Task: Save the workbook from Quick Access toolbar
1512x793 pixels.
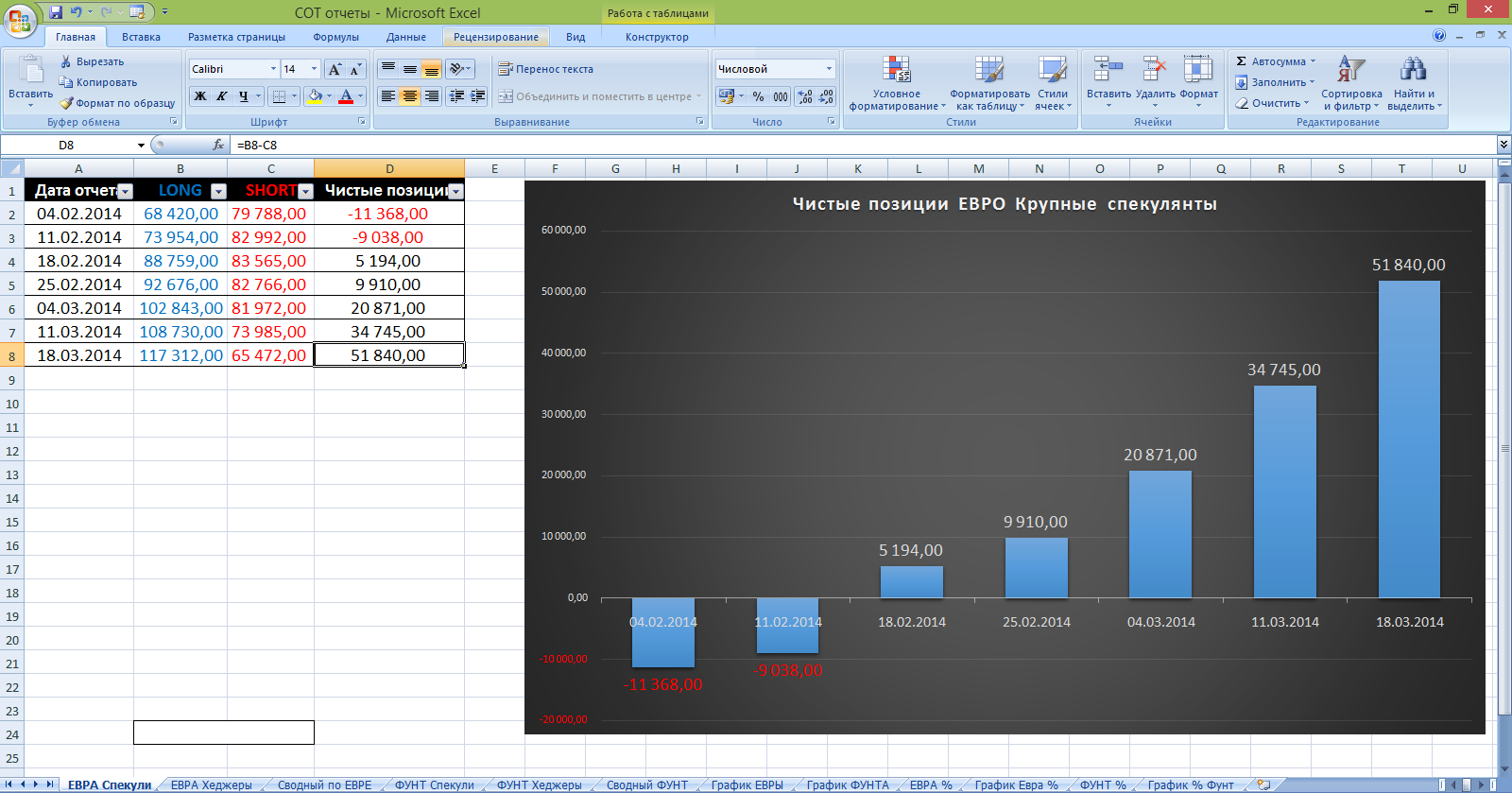Action: pos(56,12)
